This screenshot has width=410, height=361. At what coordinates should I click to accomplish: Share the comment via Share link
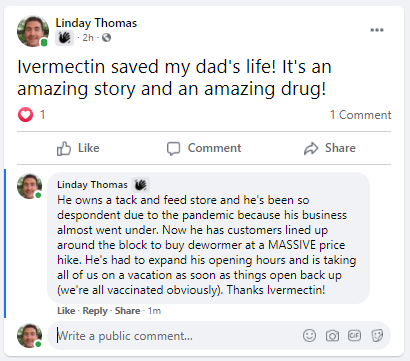click(x=127, y=311)
